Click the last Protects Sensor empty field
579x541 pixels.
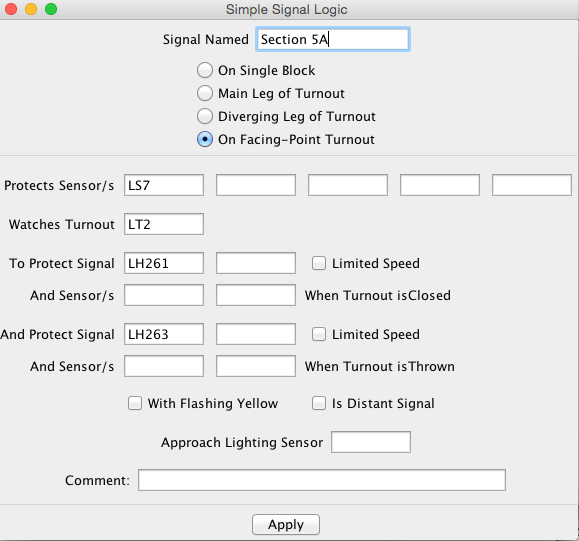tap(532, 185)
